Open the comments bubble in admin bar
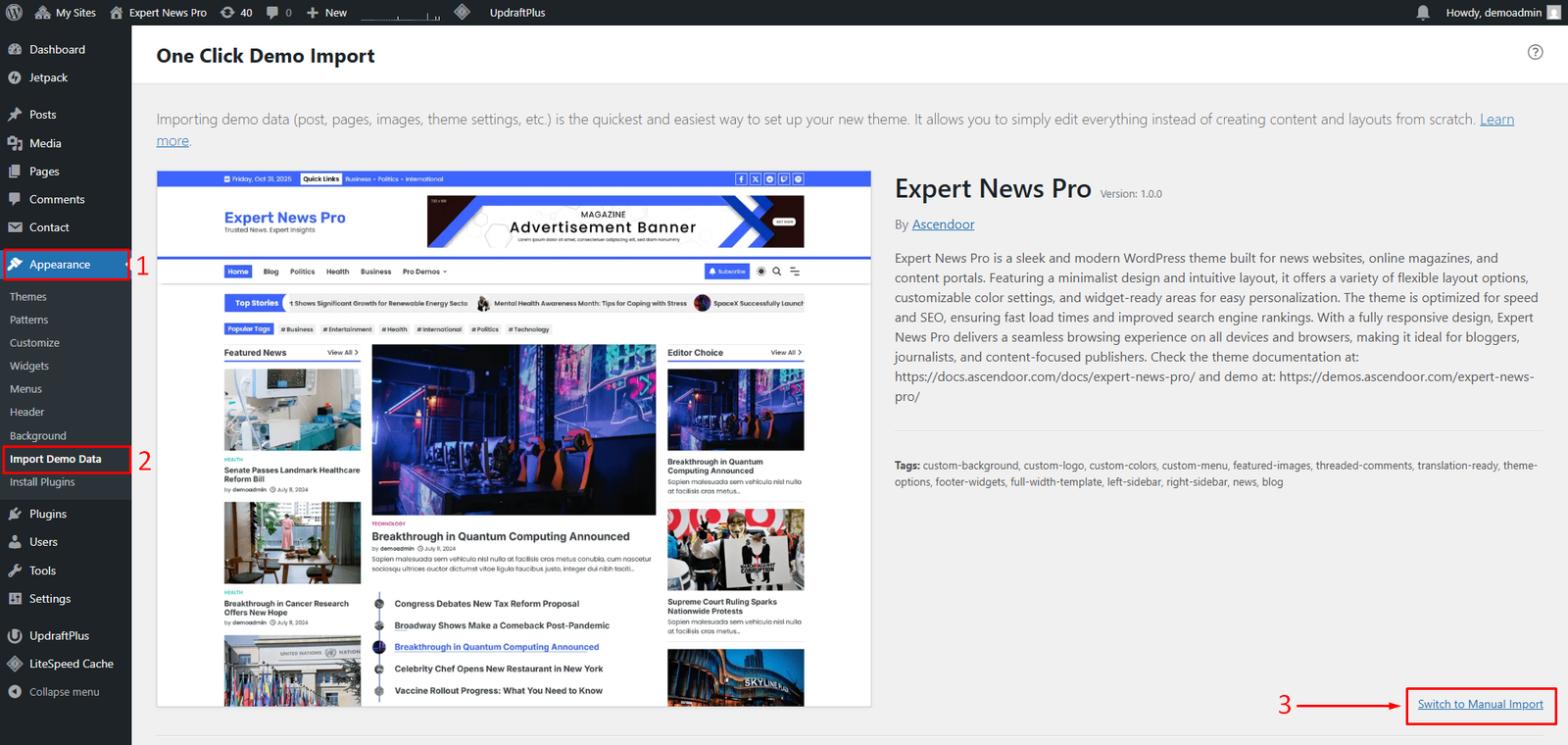The image size is (1568, 745). tap(278, 13)
